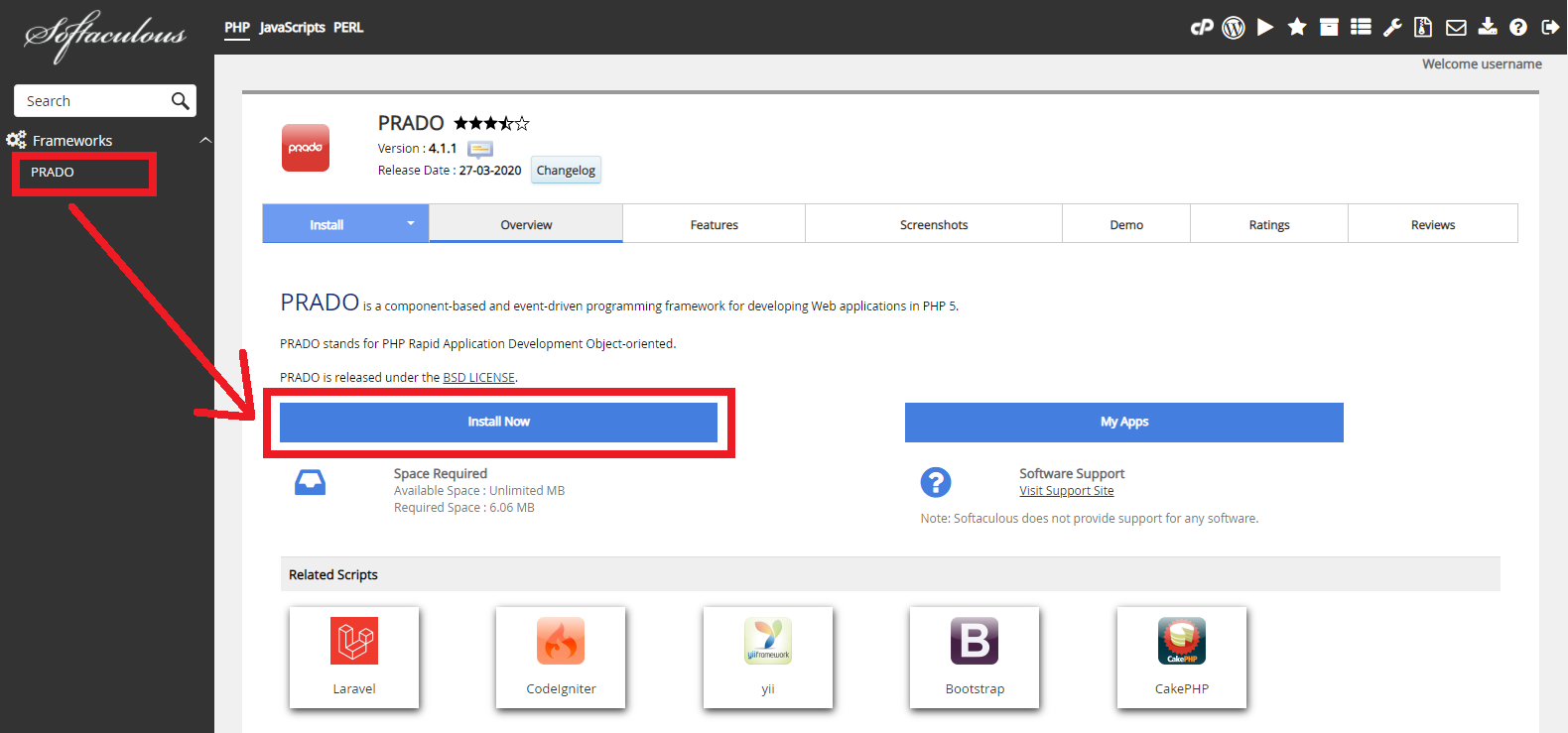Viewport: 1568px width, 733px height.
Task: Open the Laravel related script
Action: click(x=354, y=657)
